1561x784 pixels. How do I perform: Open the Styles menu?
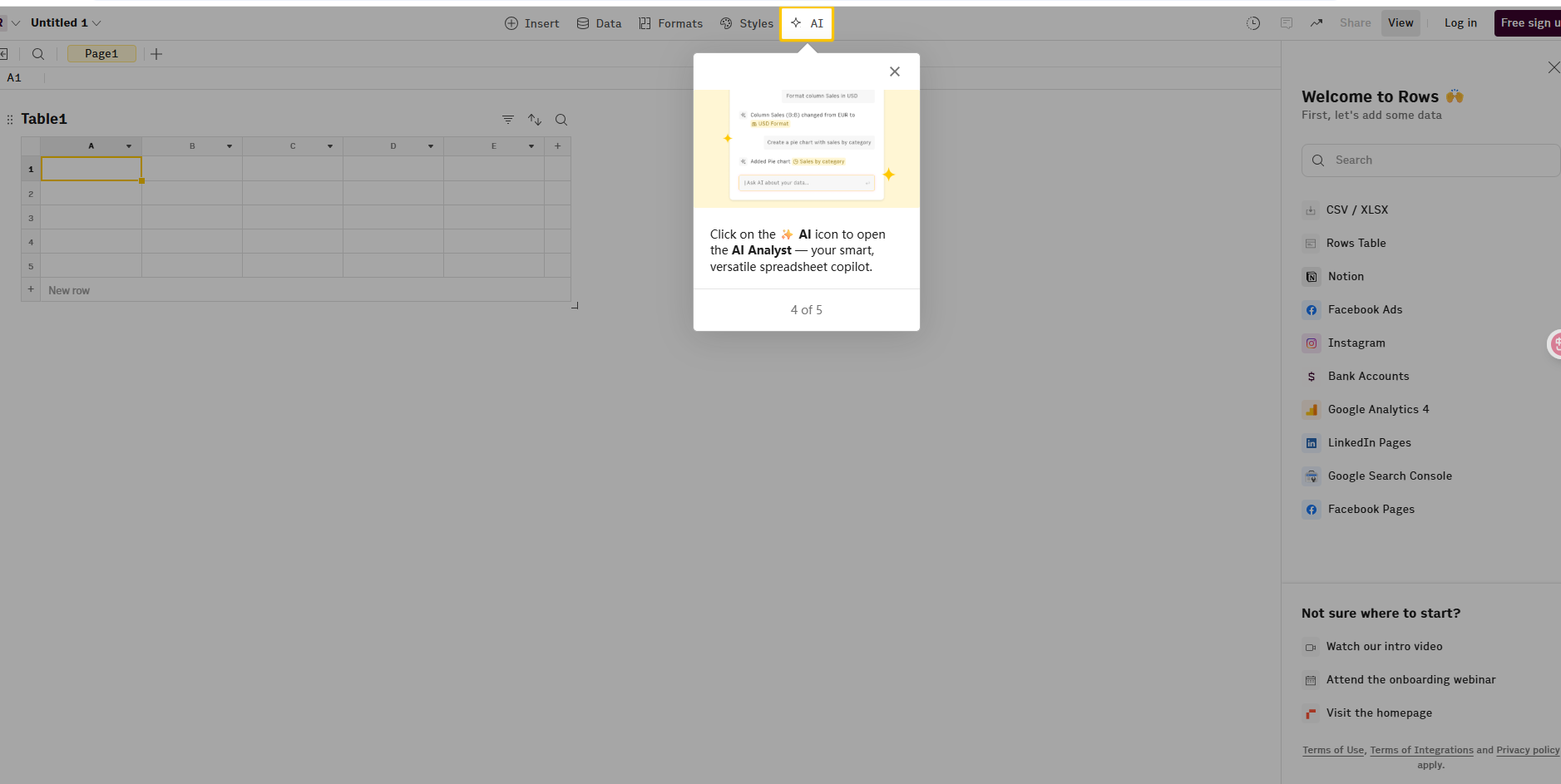[747, 23]
